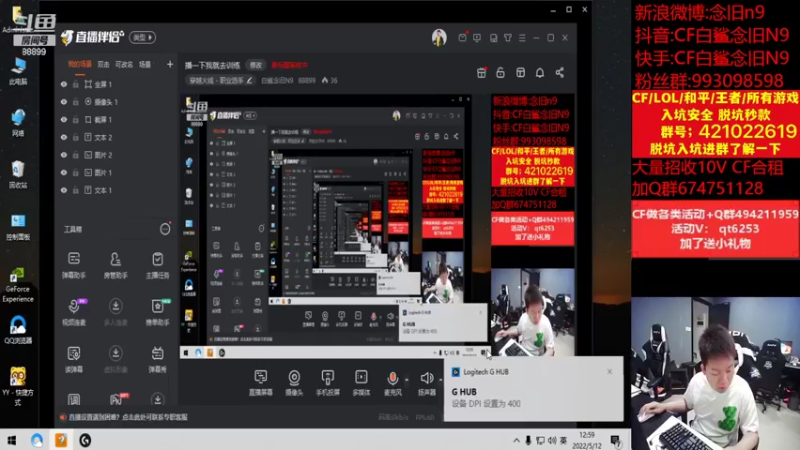Click the customer service help link at bottom

point(129,417)
